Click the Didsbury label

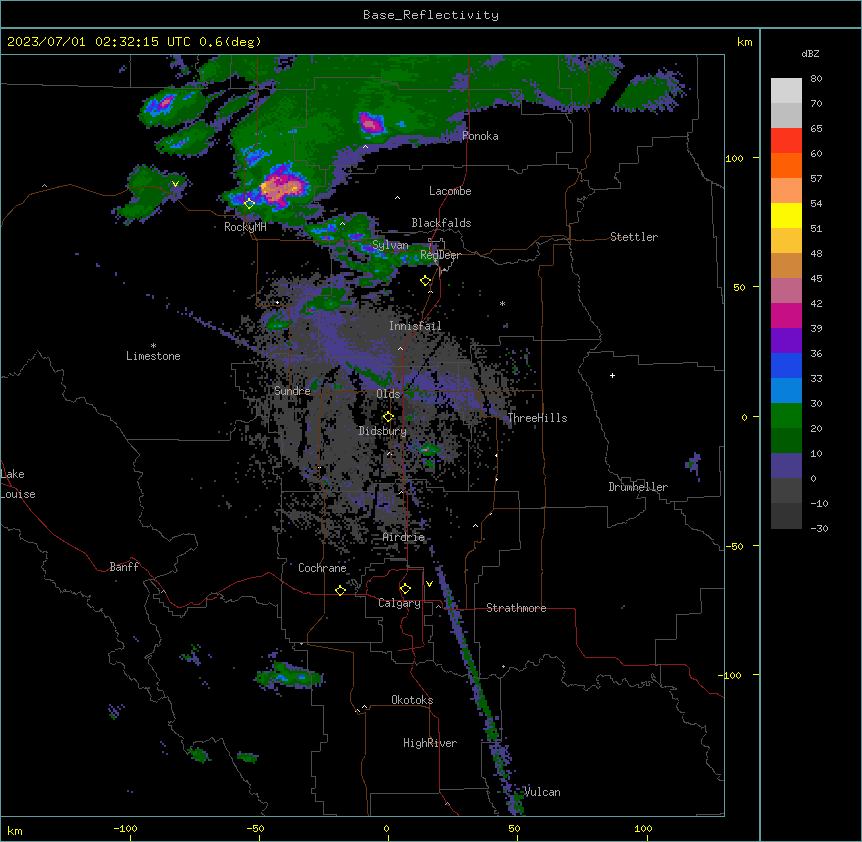(383, 431)
